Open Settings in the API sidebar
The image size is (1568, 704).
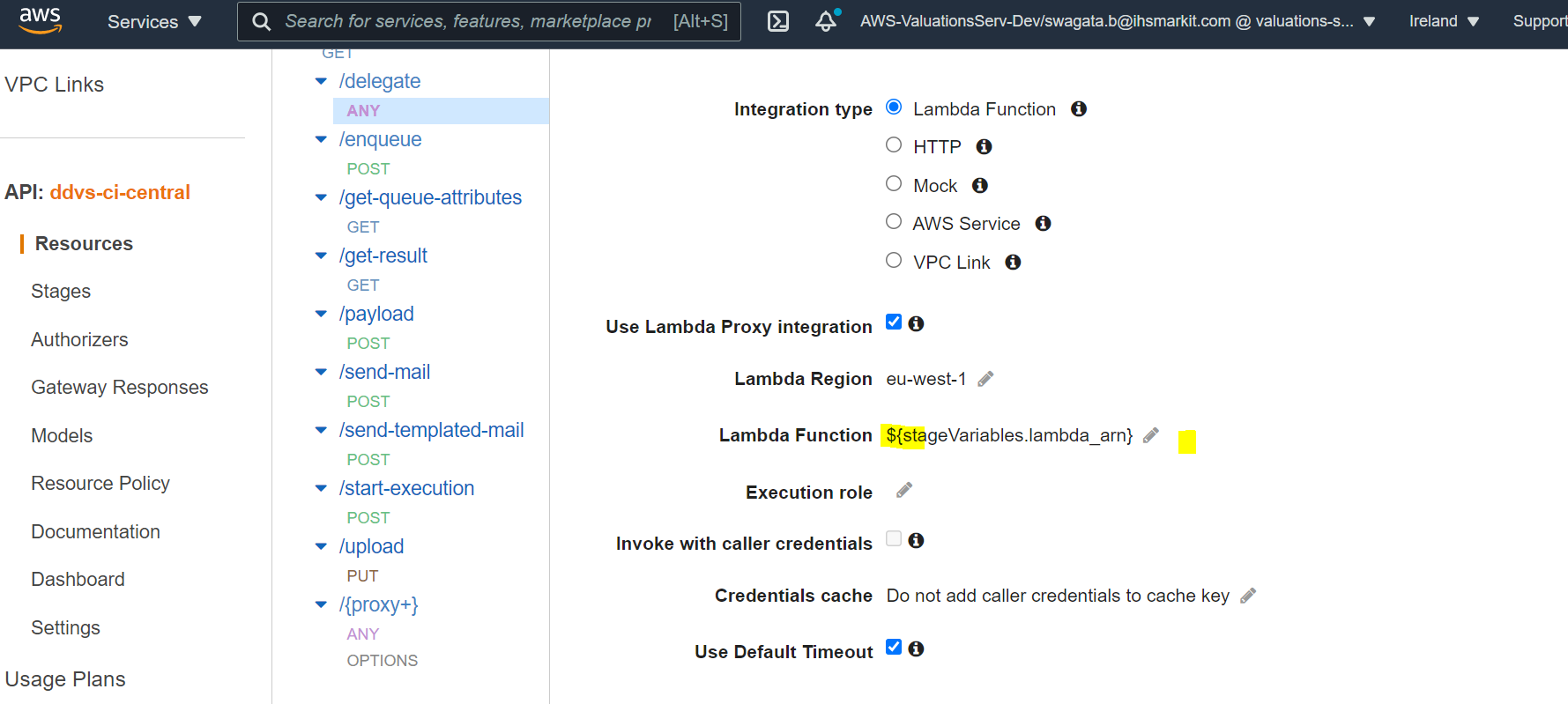(65, 627)
